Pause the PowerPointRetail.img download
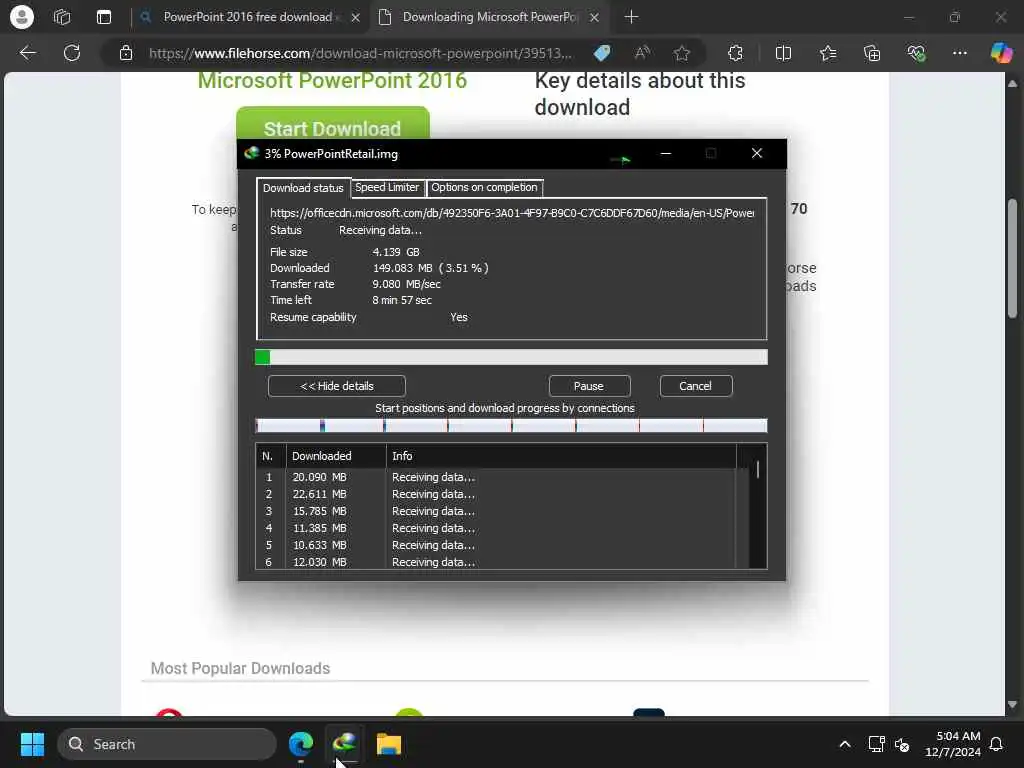Image resolution: width=1024 pixels, height=768 pixels. click(x=589, y=386)
